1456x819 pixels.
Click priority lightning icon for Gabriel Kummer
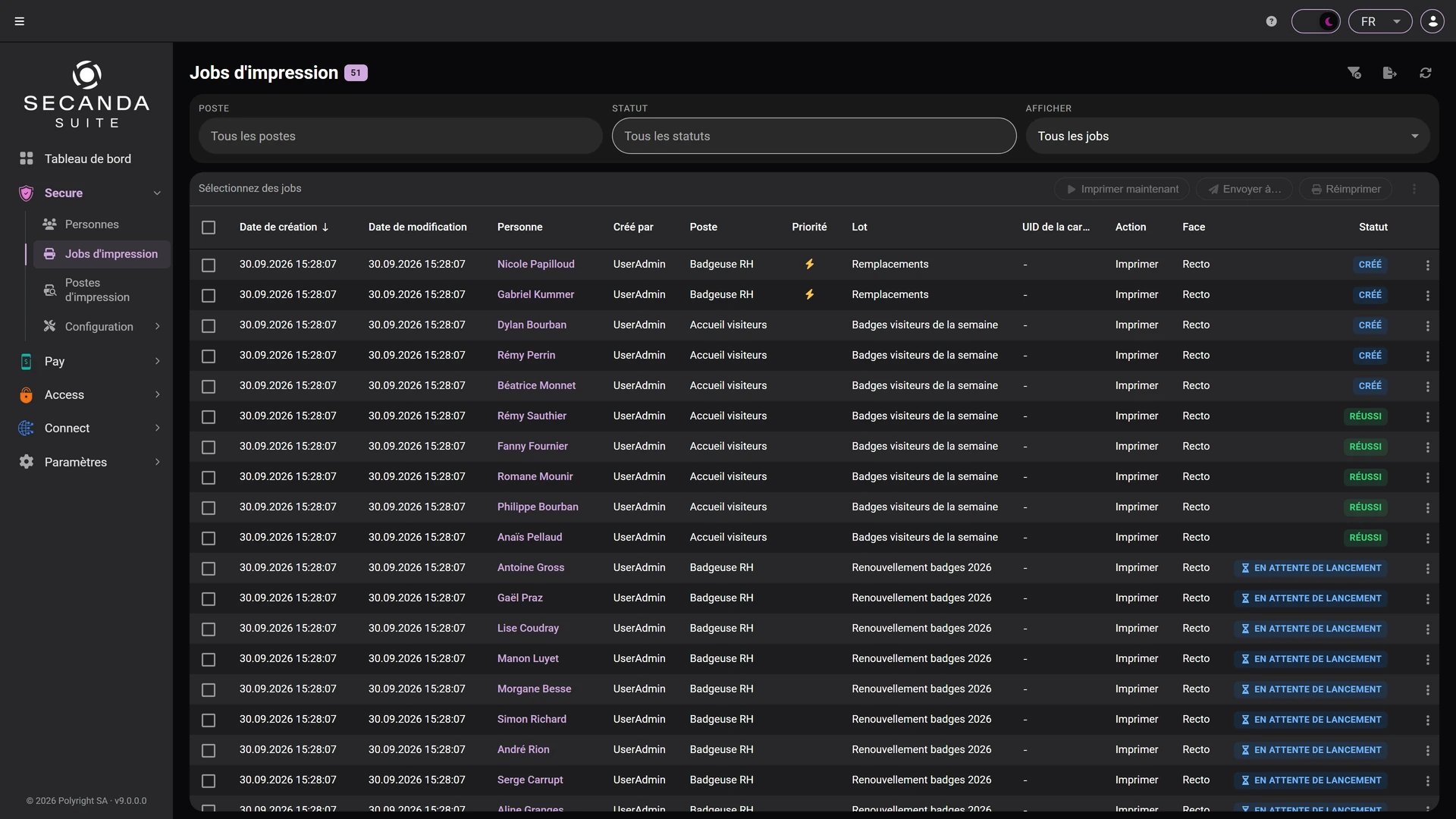tap(809, 295)
